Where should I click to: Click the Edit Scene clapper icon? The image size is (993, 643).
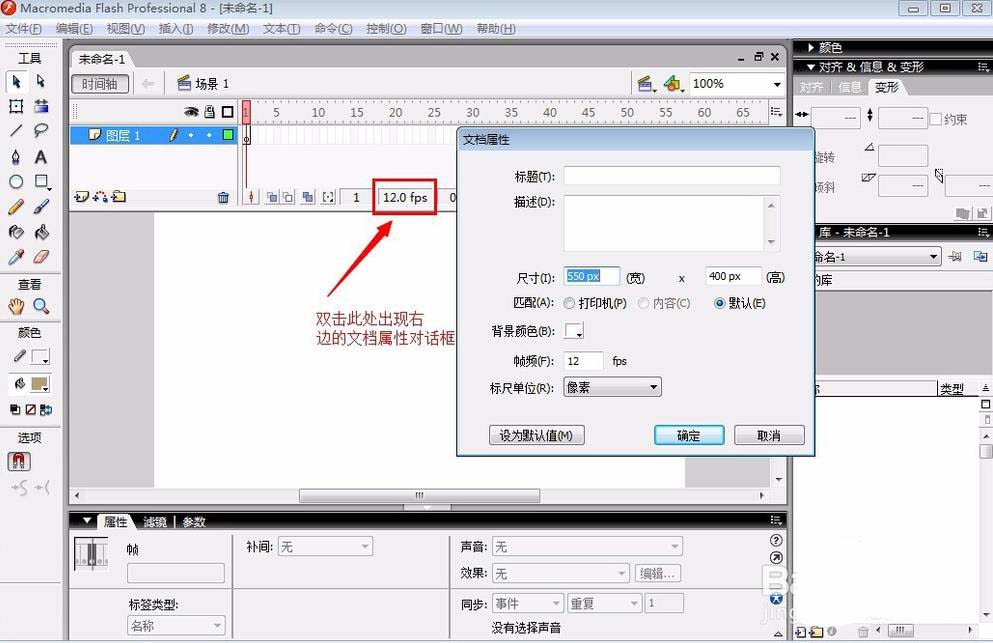tap(646, 84)
